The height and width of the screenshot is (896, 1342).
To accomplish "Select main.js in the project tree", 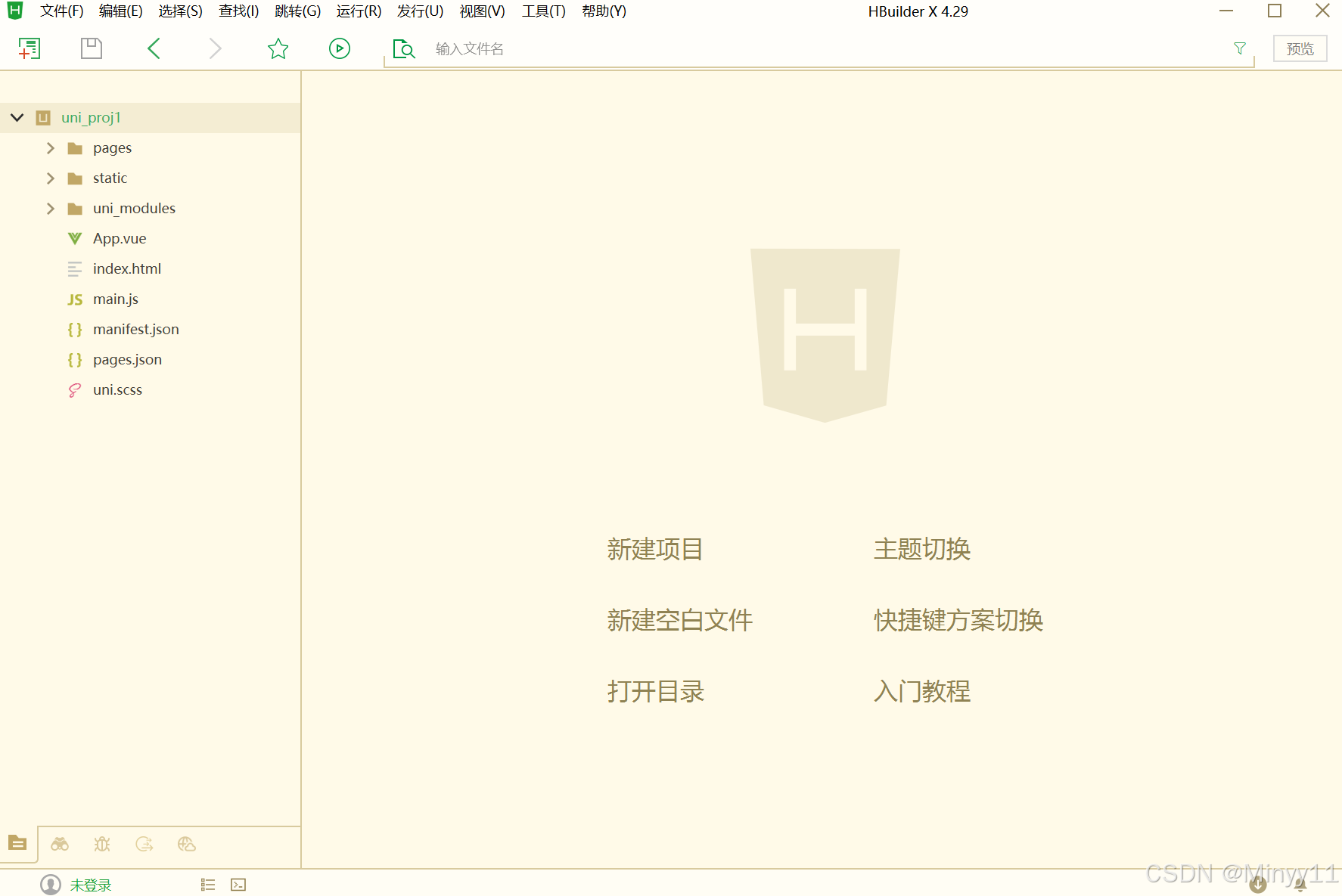I will point(116,299).
